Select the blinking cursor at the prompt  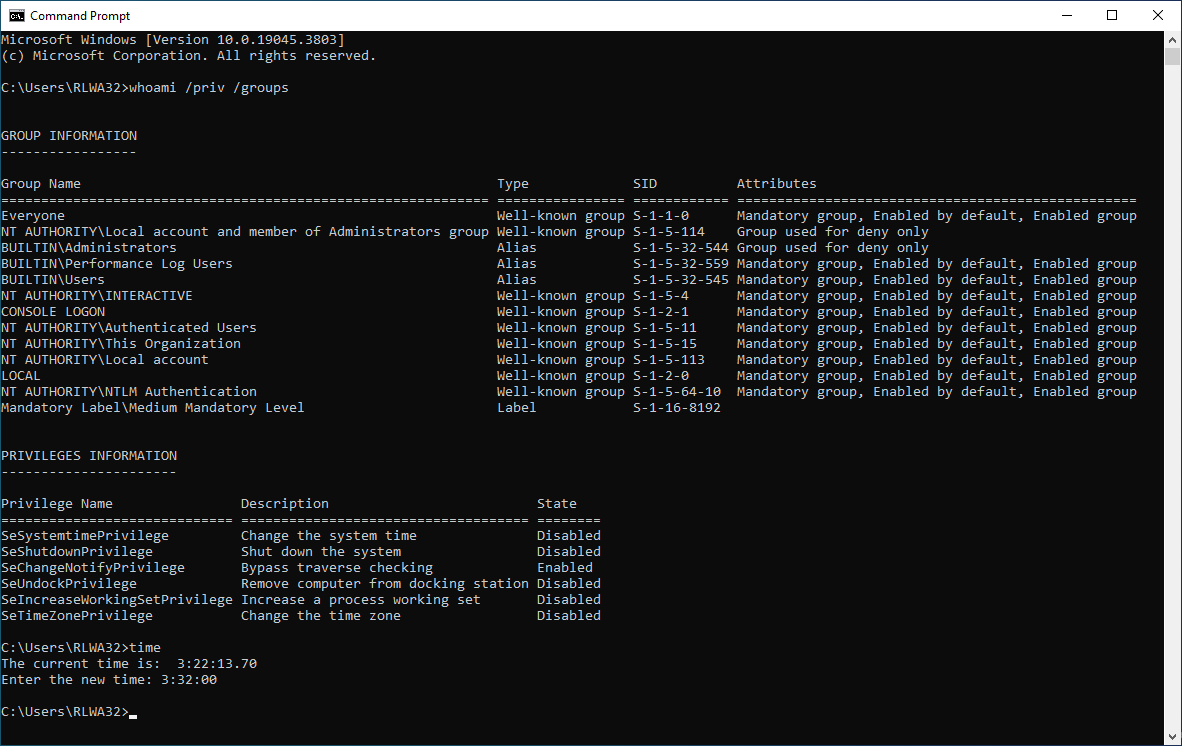[x=132, y=712]
